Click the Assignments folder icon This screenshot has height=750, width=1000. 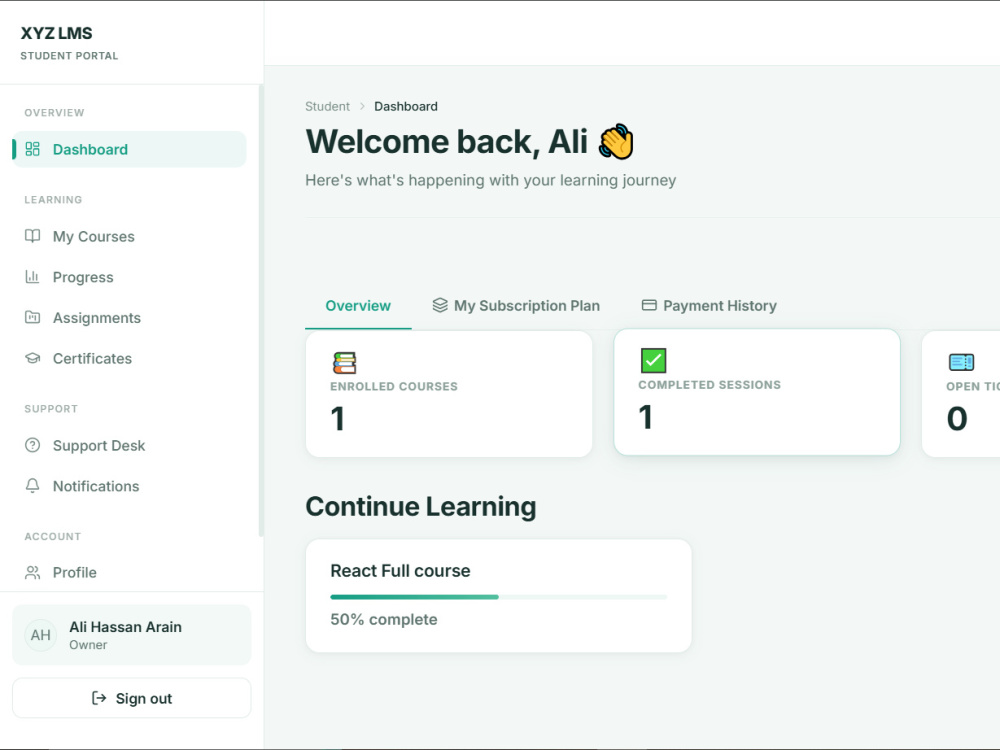(33, 317)
